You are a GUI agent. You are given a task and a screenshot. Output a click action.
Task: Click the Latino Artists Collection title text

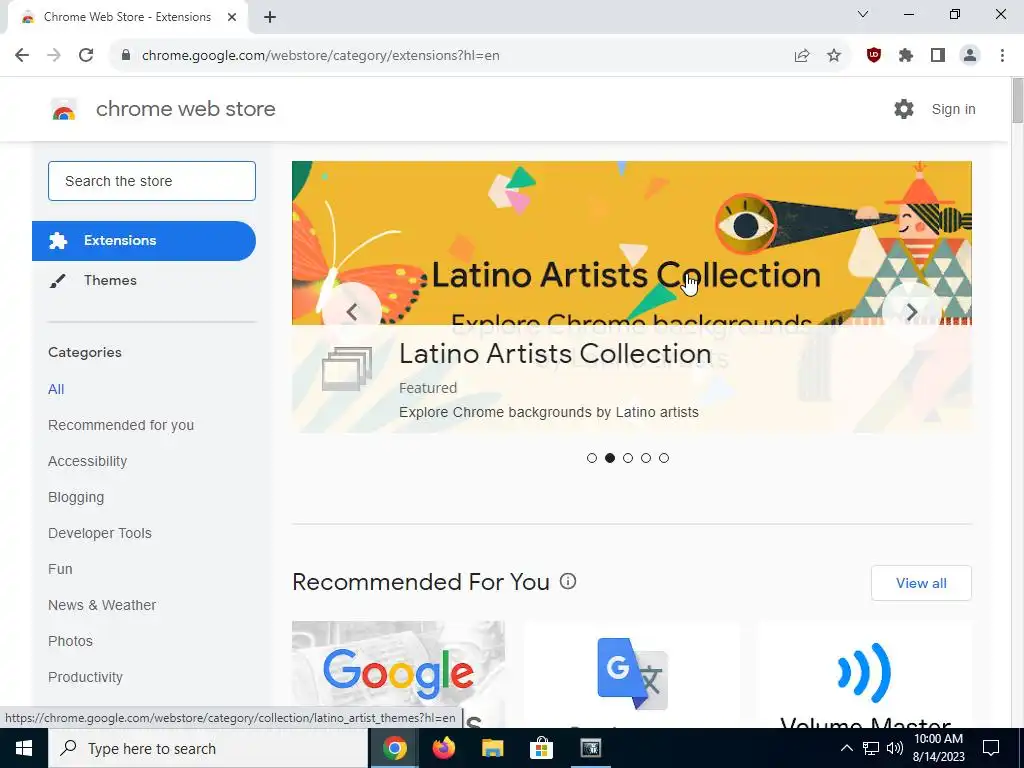pos(555,354)
